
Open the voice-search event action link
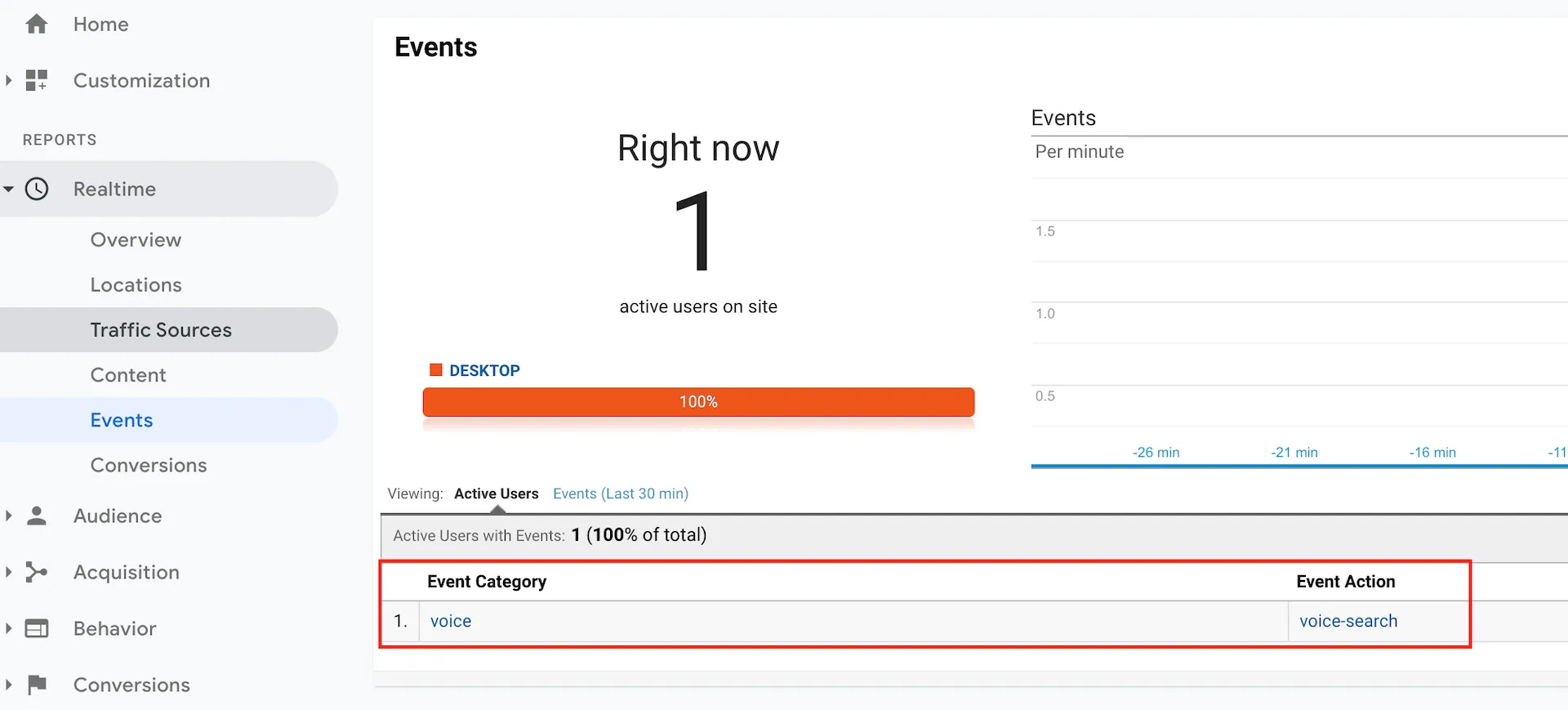pos(1348,621)
